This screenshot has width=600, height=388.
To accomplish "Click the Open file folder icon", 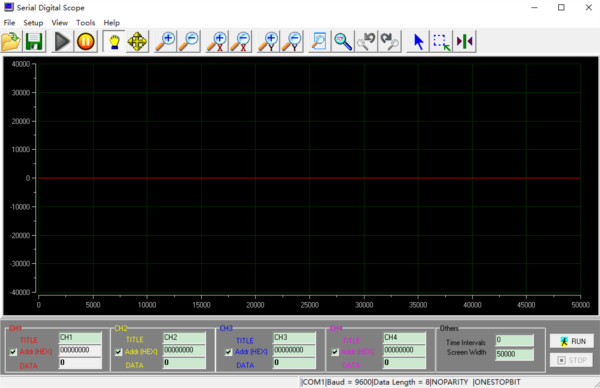I will point(11,41).
